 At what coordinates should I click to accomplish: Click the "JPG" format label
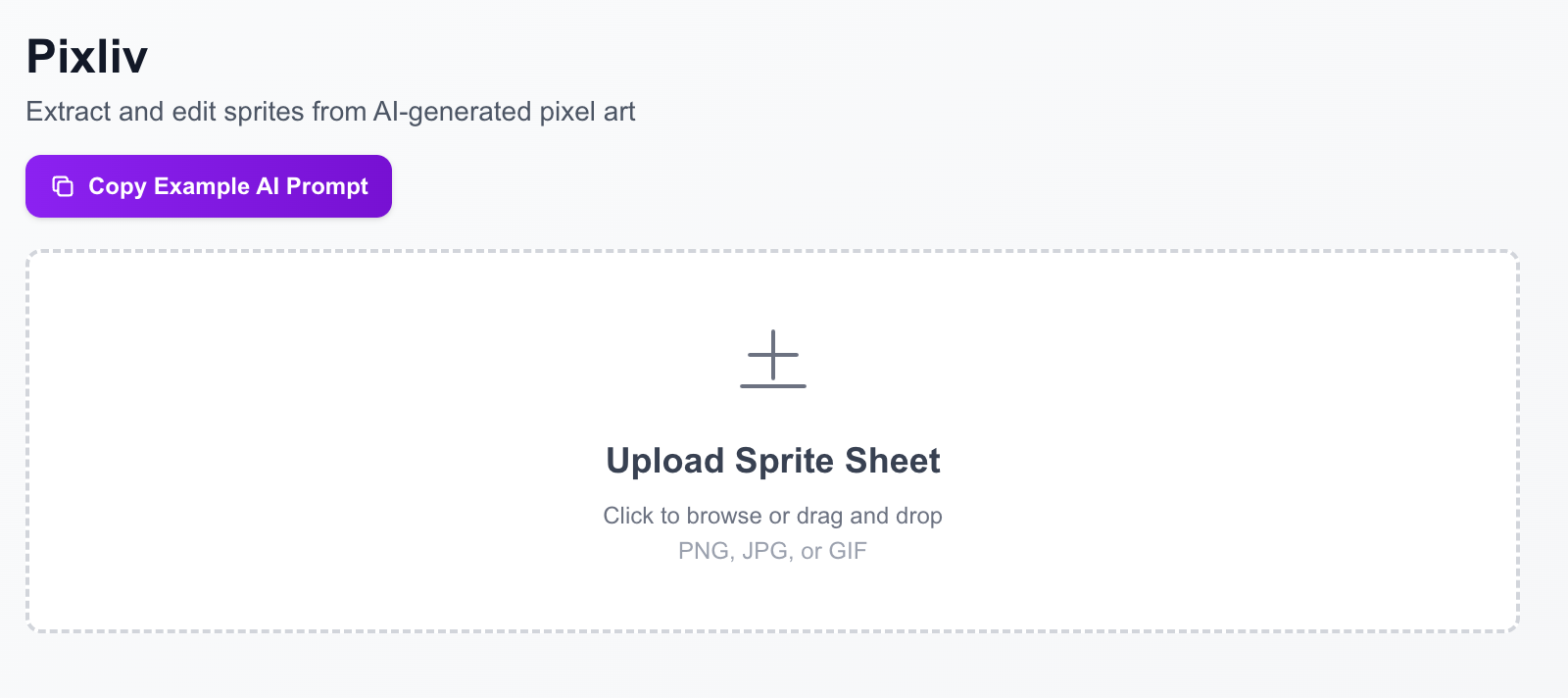[x=765, y=551]
